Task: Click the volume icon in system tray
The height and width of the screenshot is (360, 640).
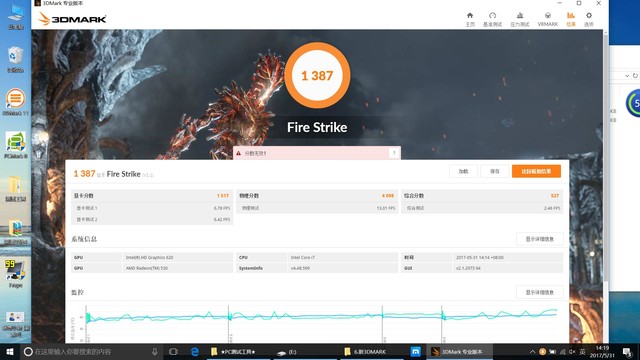Action: pyautogui.click(x=572, y=351)
